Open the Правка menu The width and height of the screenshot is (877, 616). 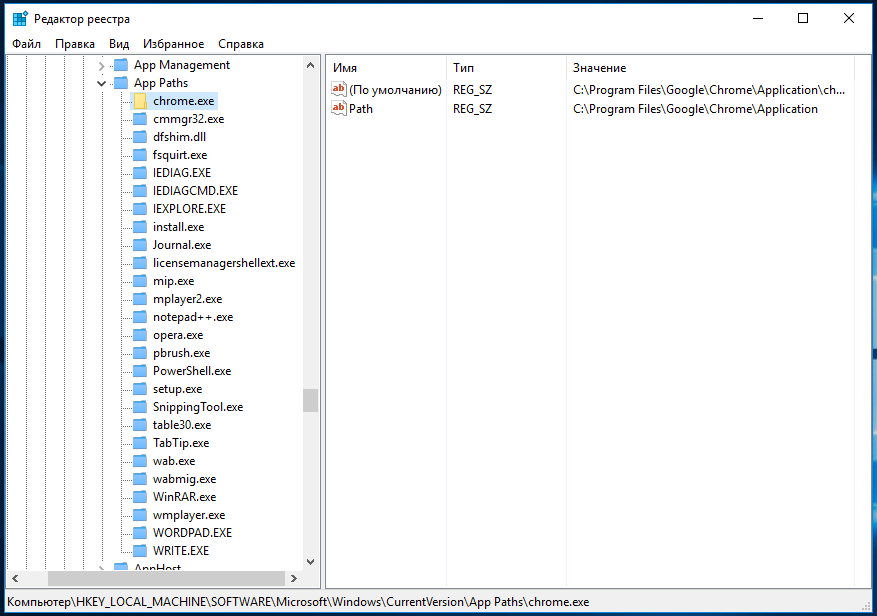tap(74, 44)
